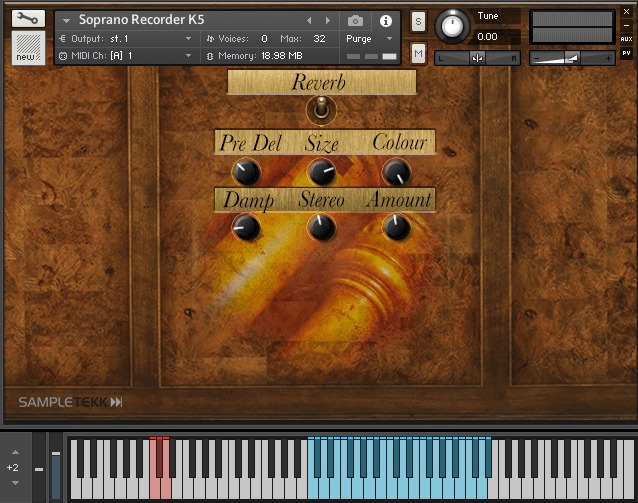Click the AUX button at right edge

[x=627, y=39]
